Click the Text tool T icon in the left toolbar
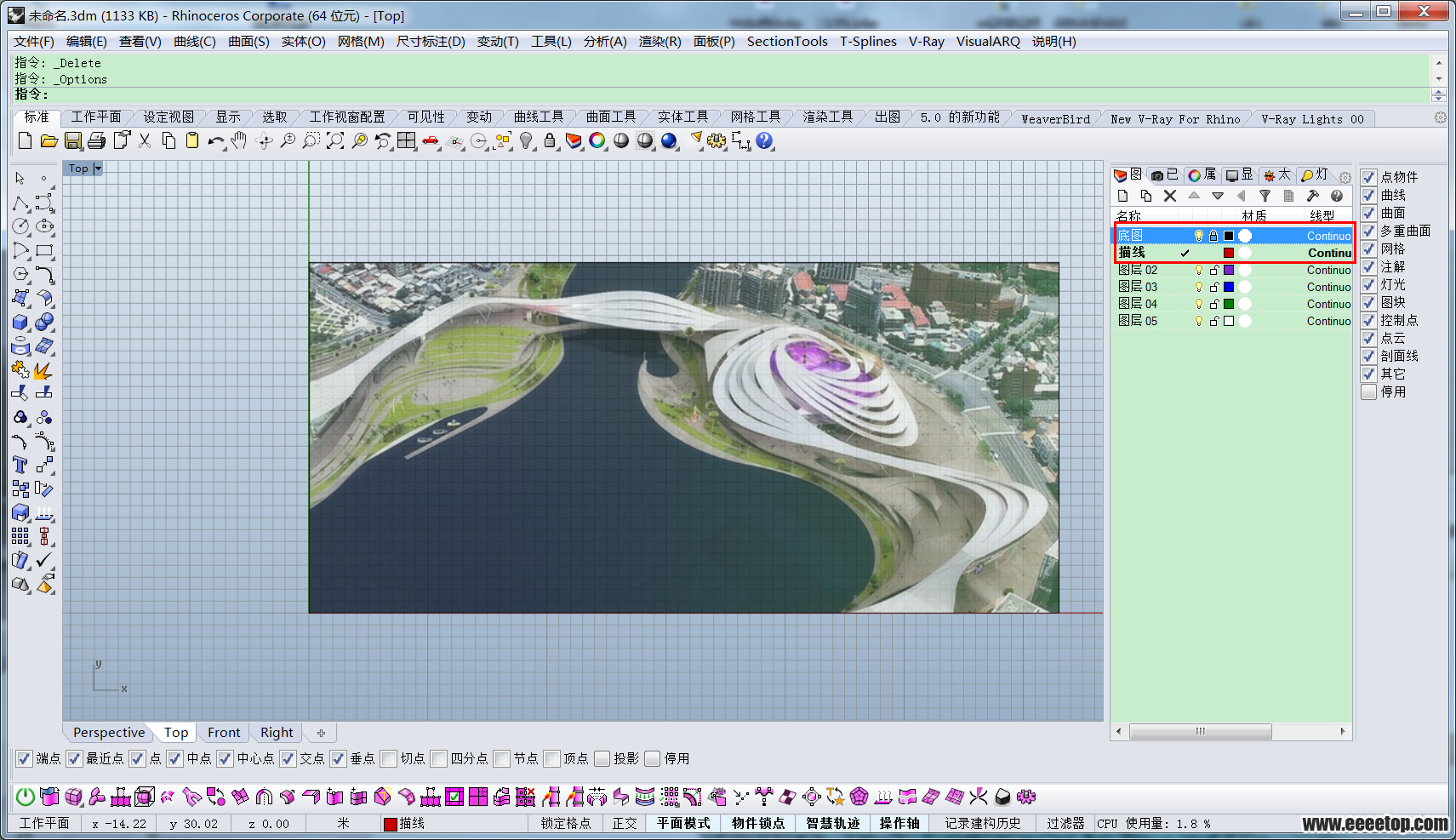The image size is (1456, 840). click(x=20, y=465)
